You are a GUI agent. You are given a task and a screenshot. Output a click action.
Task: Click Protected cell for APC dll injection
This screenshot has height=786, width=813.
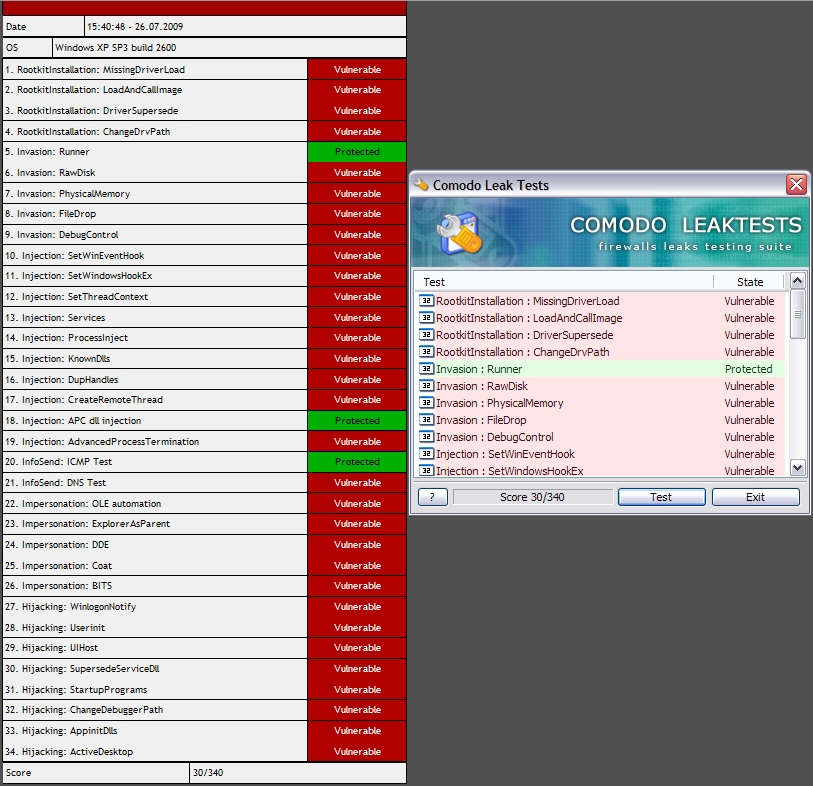coord(357,420)
